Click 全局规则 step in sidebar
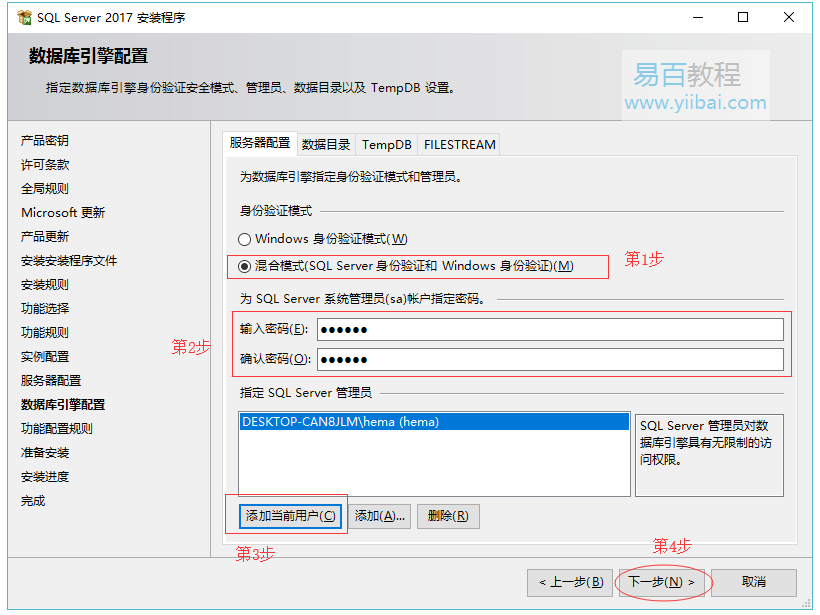Image resolution: width=820 pixels, height=615 pixels. [45, 189]
